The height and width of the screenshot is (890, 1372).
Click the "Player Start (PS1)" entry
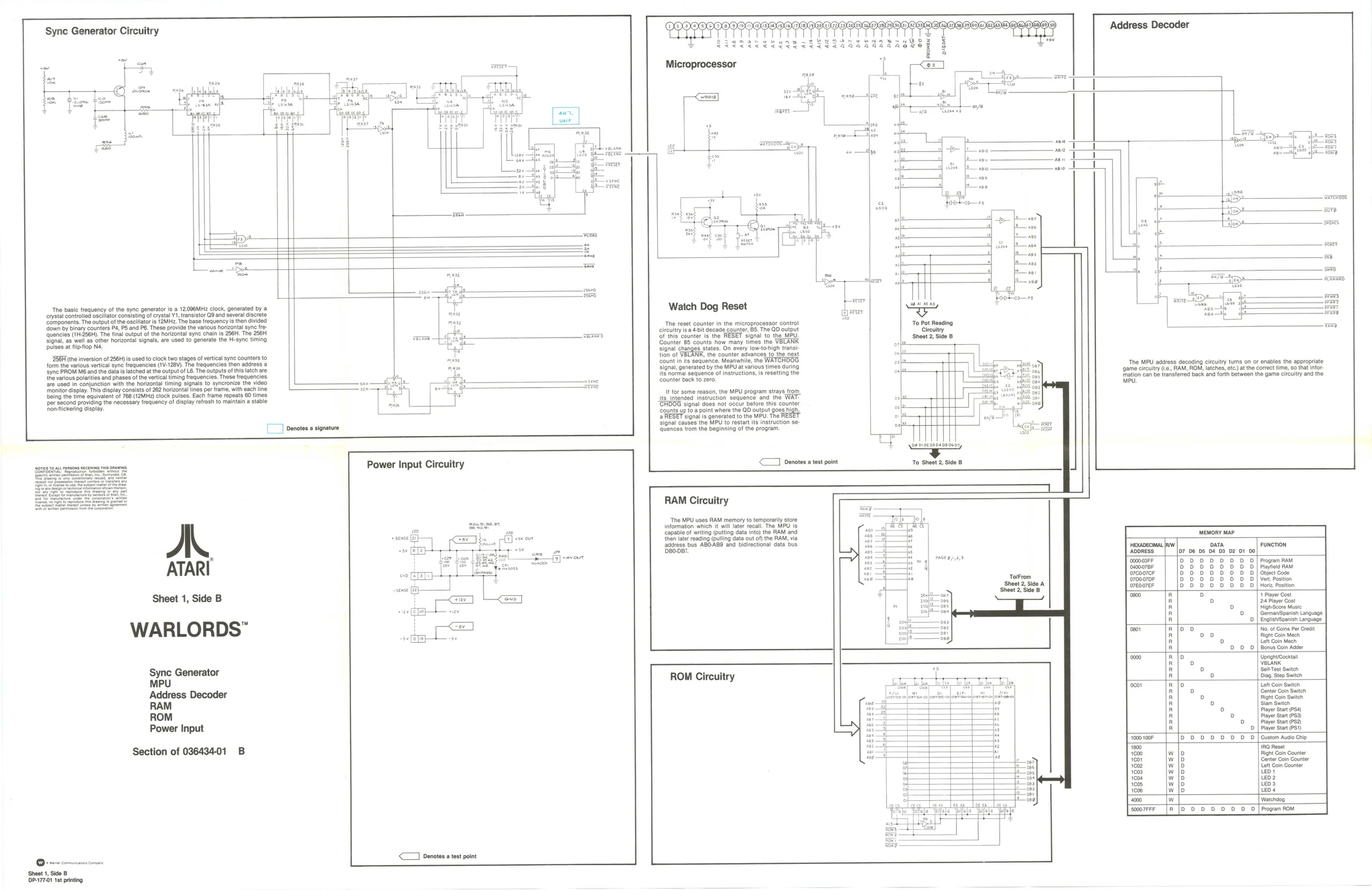[1281, 728]
